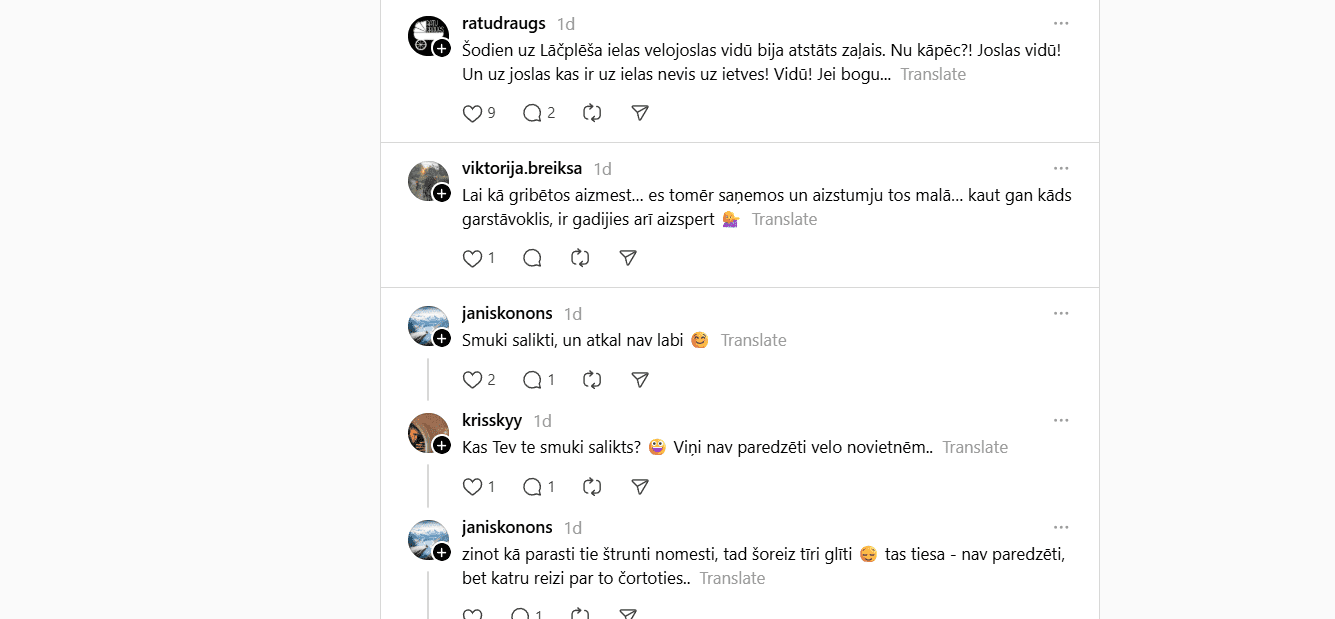This screenshot has width=1335, height=619.
Task: Reply to viktorija.breiksa's post
Action: tap(532, 258)
